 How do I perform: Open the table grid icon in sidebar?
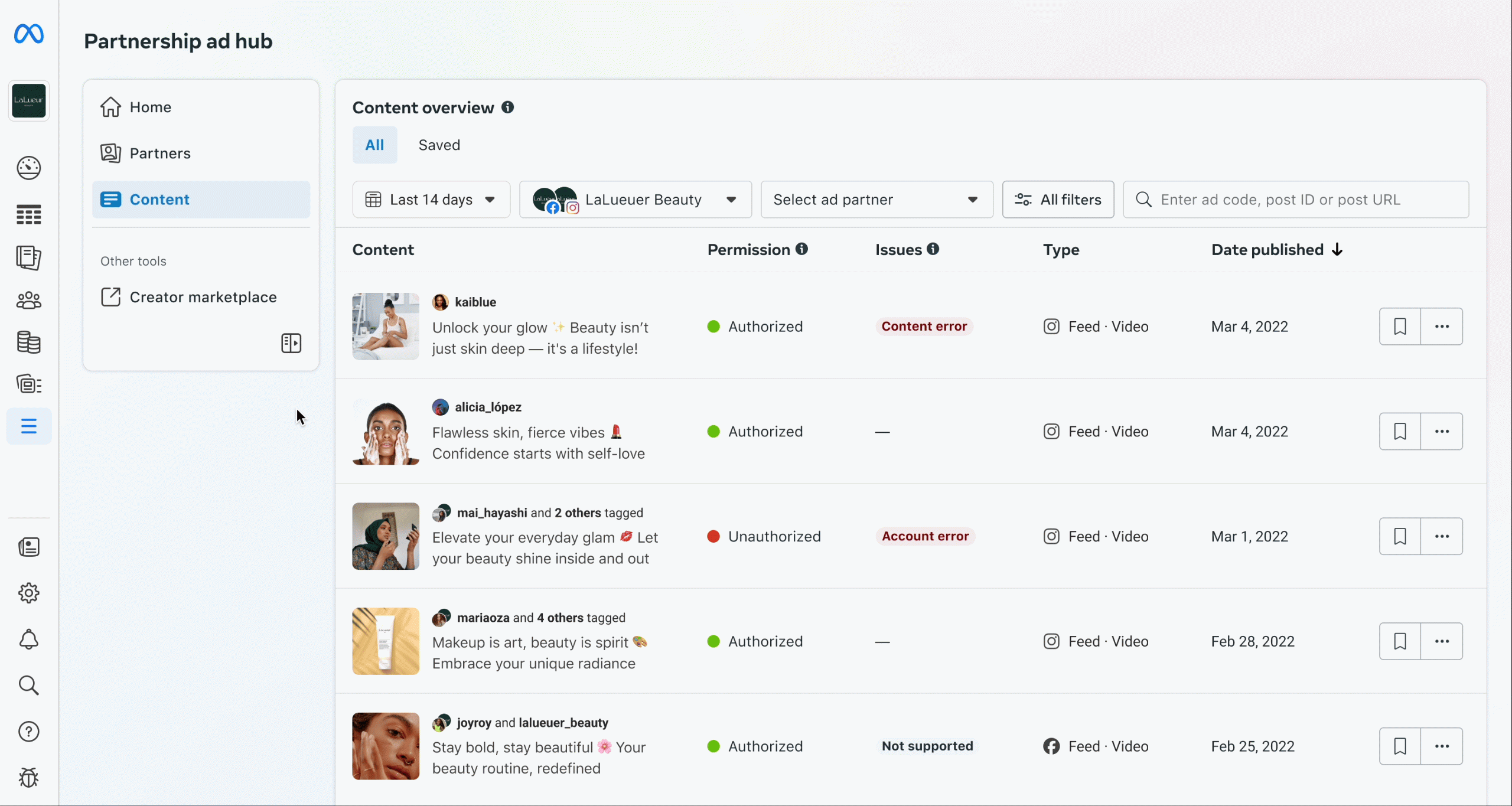[28, 214]
